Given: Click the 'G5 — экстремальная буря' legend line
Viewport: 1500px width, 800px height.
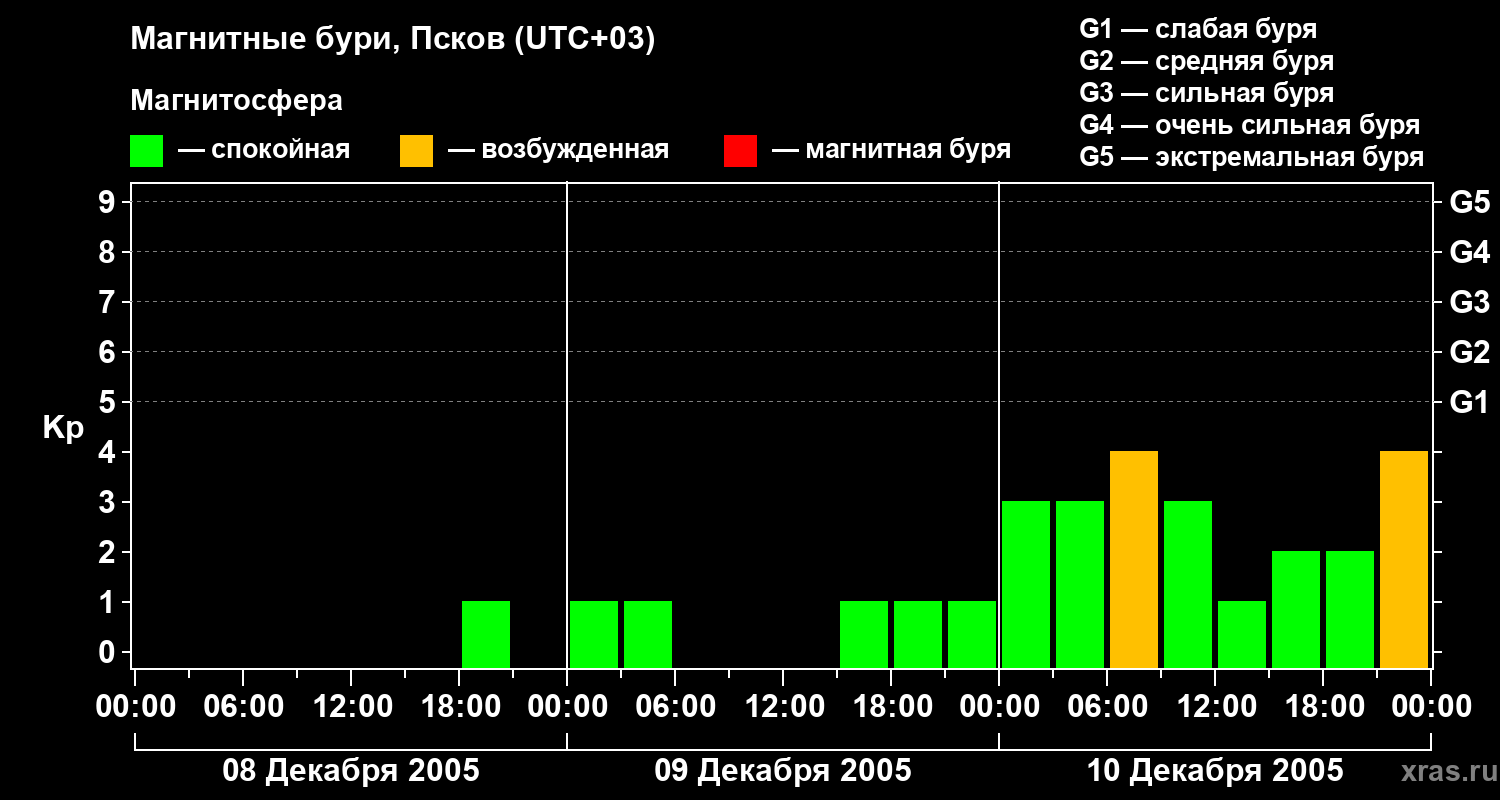Looking at the screenshot, I should [1251, 157].
